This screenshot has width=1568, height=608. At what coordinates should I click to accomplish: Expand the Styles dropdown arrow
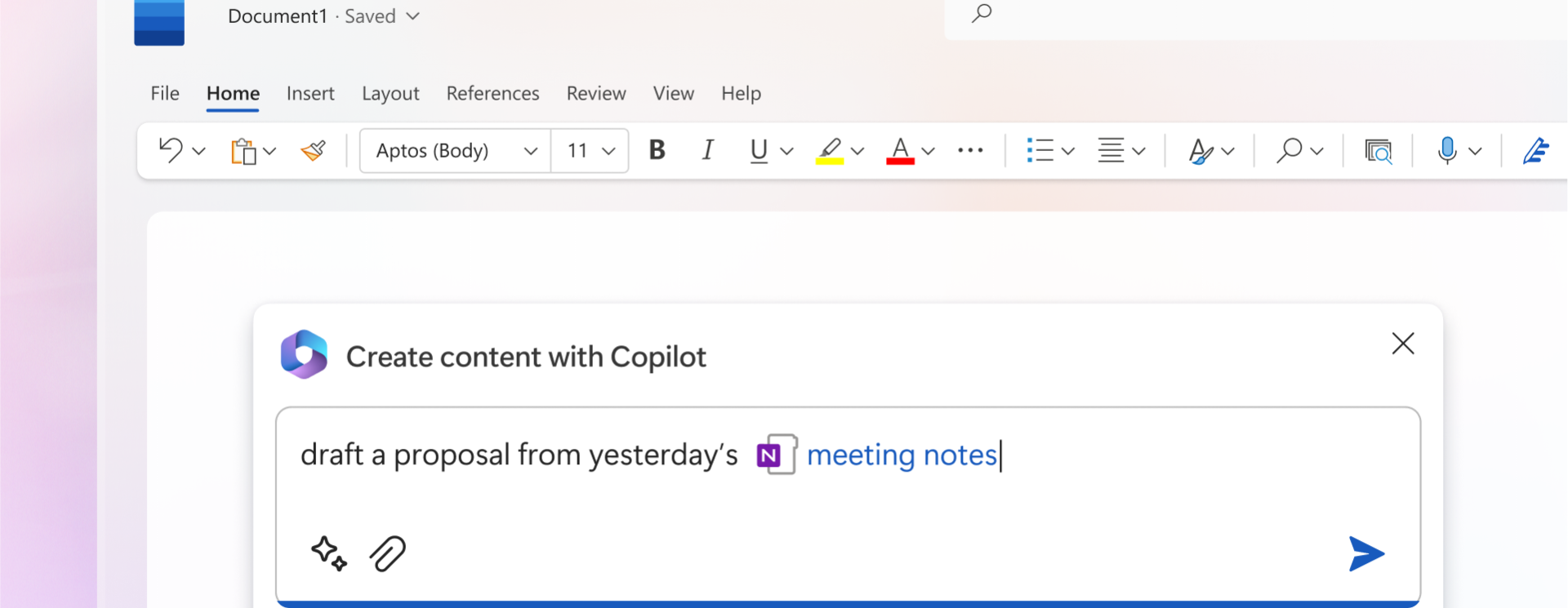pyautogui.click(x=1227, y=151)
